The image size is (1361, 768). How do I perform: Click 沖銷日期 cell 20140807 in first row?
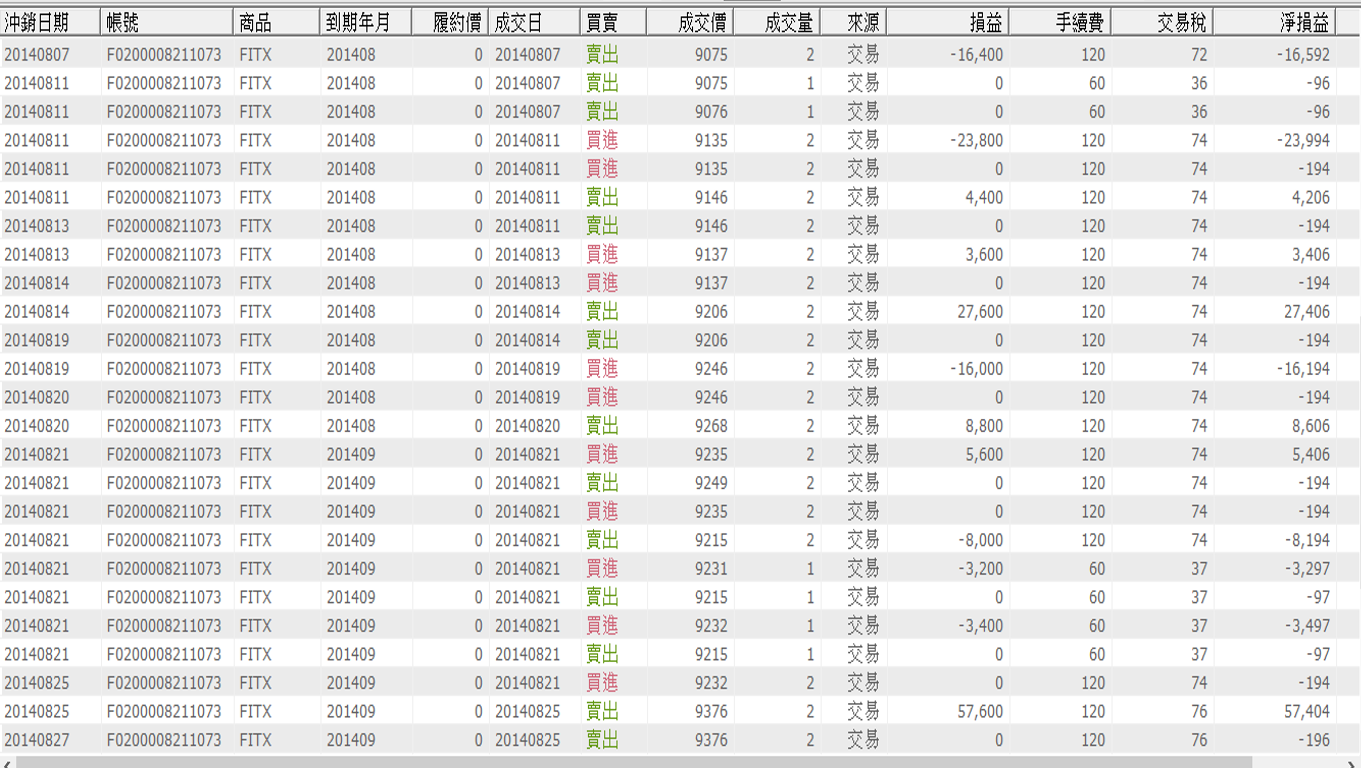click(37, 55)
